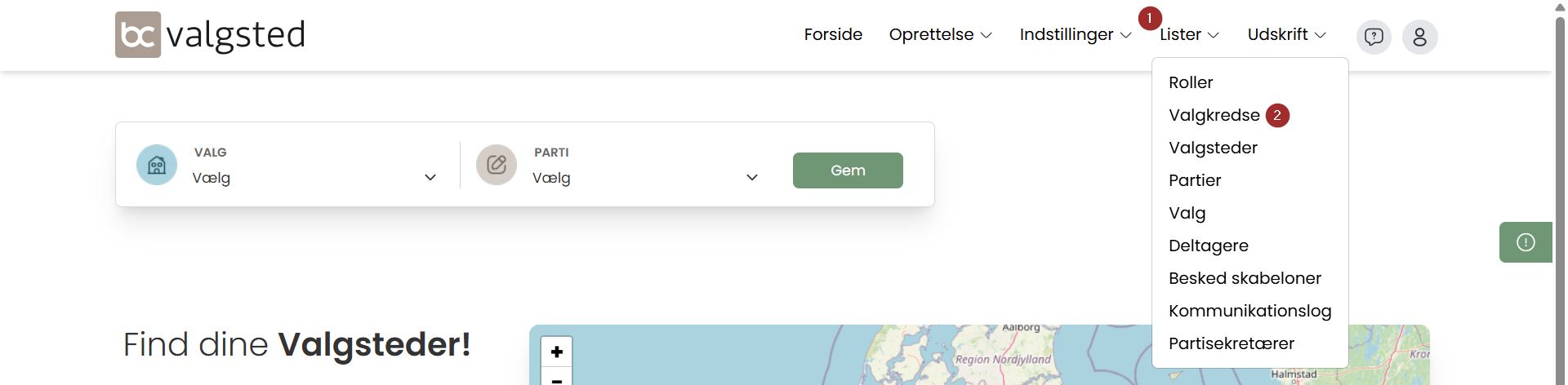The image size is (1568, 385).
Task: Select Roller from the Lister menu
Action: coord(1191,82)
